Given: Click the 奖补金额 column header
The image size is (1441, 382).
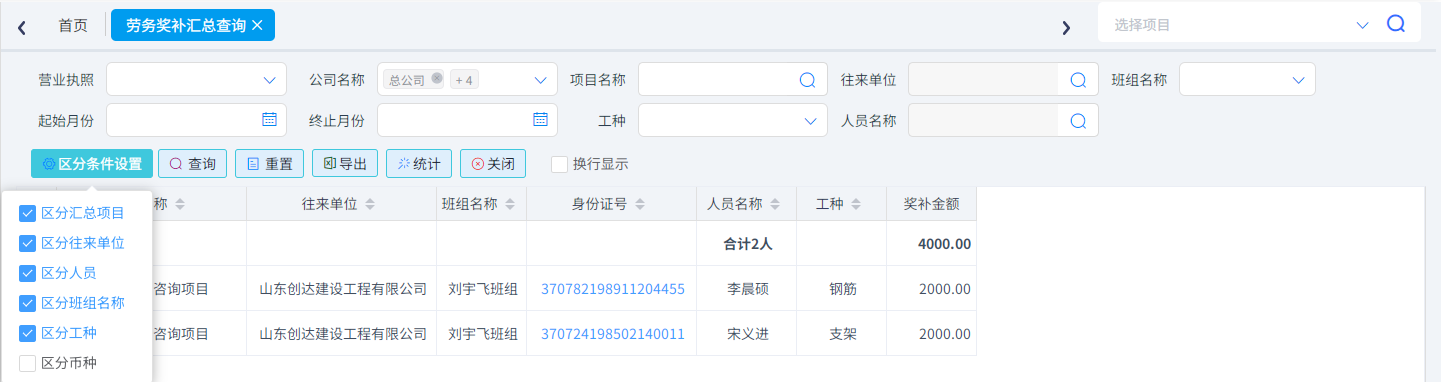Looking at the screenshot, I should coord(931,203).
